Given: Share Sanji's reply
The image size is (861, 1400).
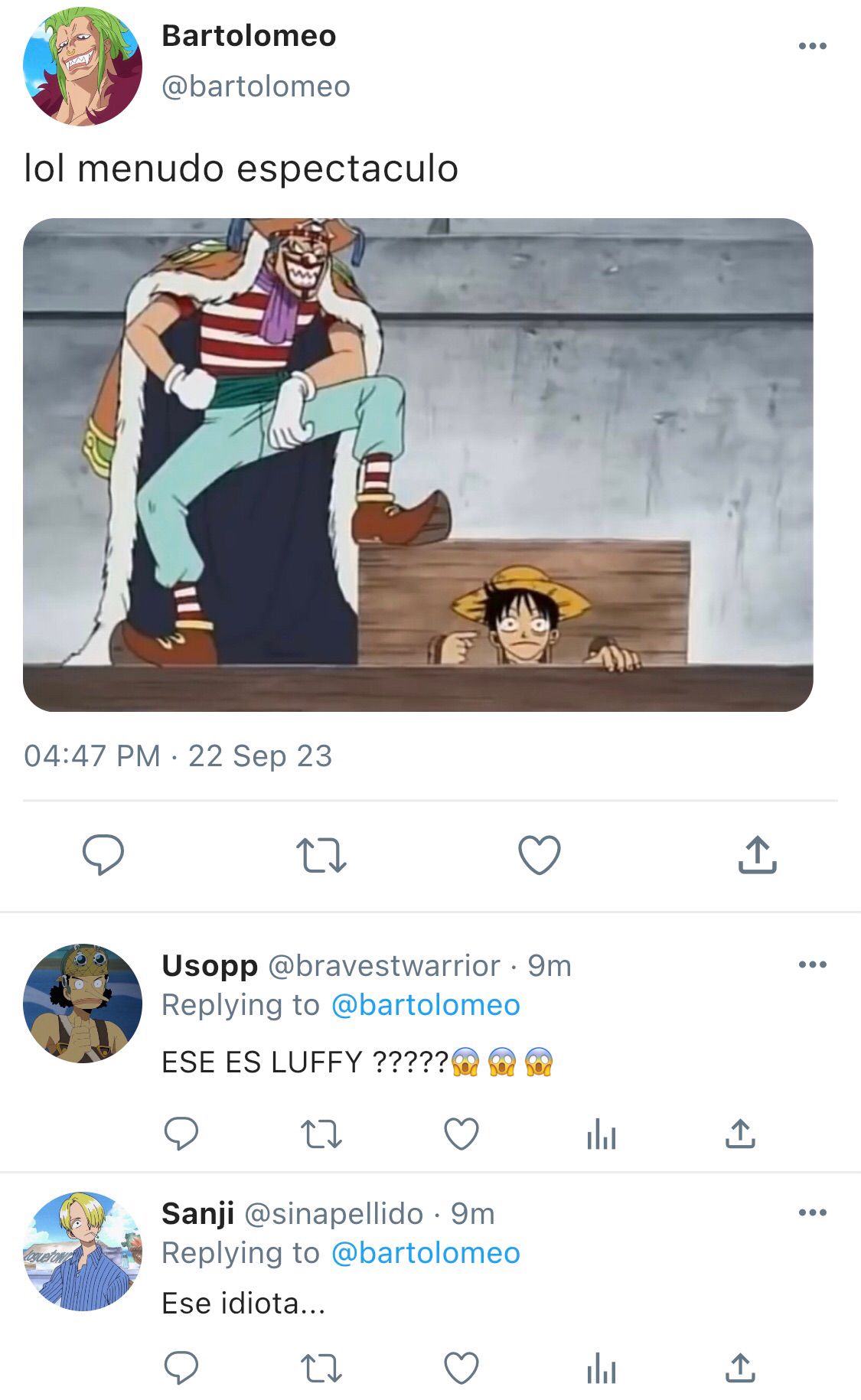Looking at the screenshot, I should (x=740, y=1368).
